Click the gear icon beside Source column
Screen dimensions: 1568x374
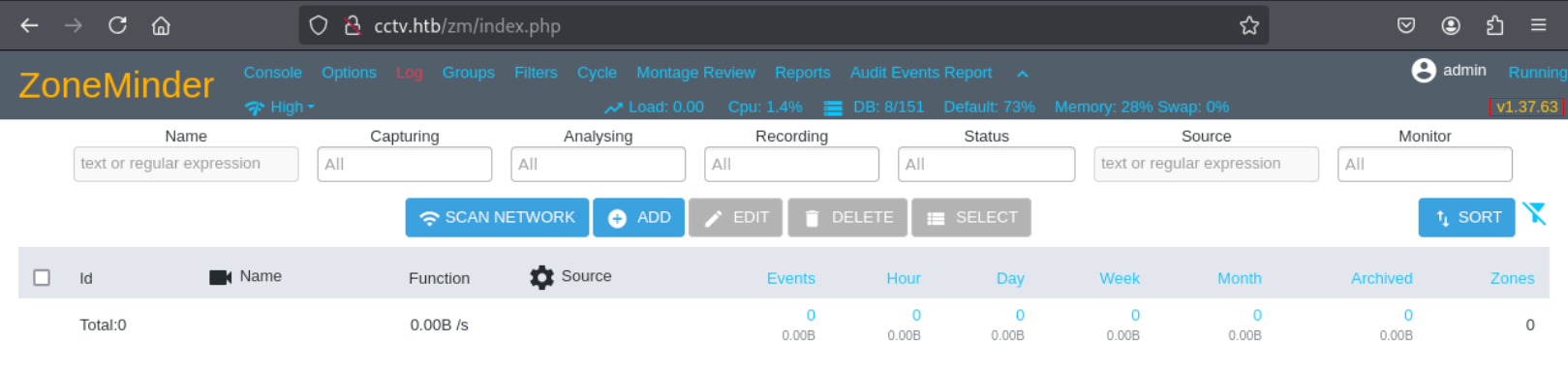tap(542, 277)
